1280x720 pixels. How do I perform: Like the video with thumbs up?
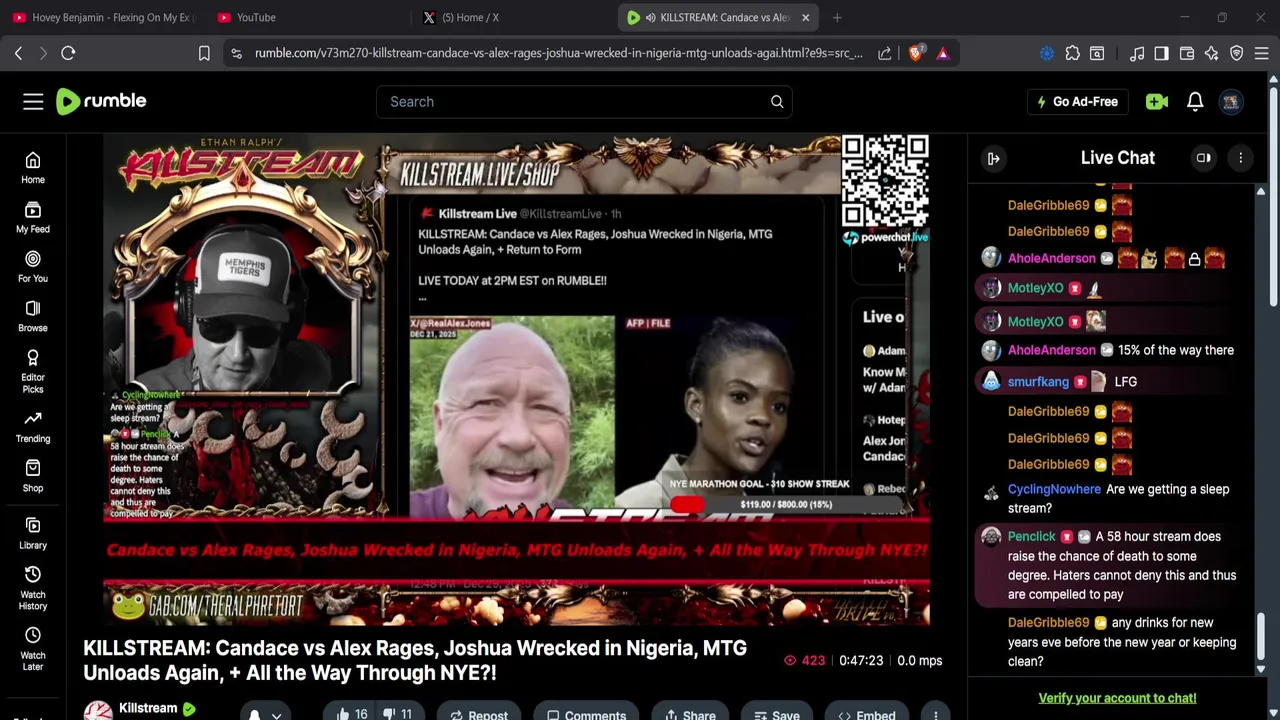click(352, 714)
